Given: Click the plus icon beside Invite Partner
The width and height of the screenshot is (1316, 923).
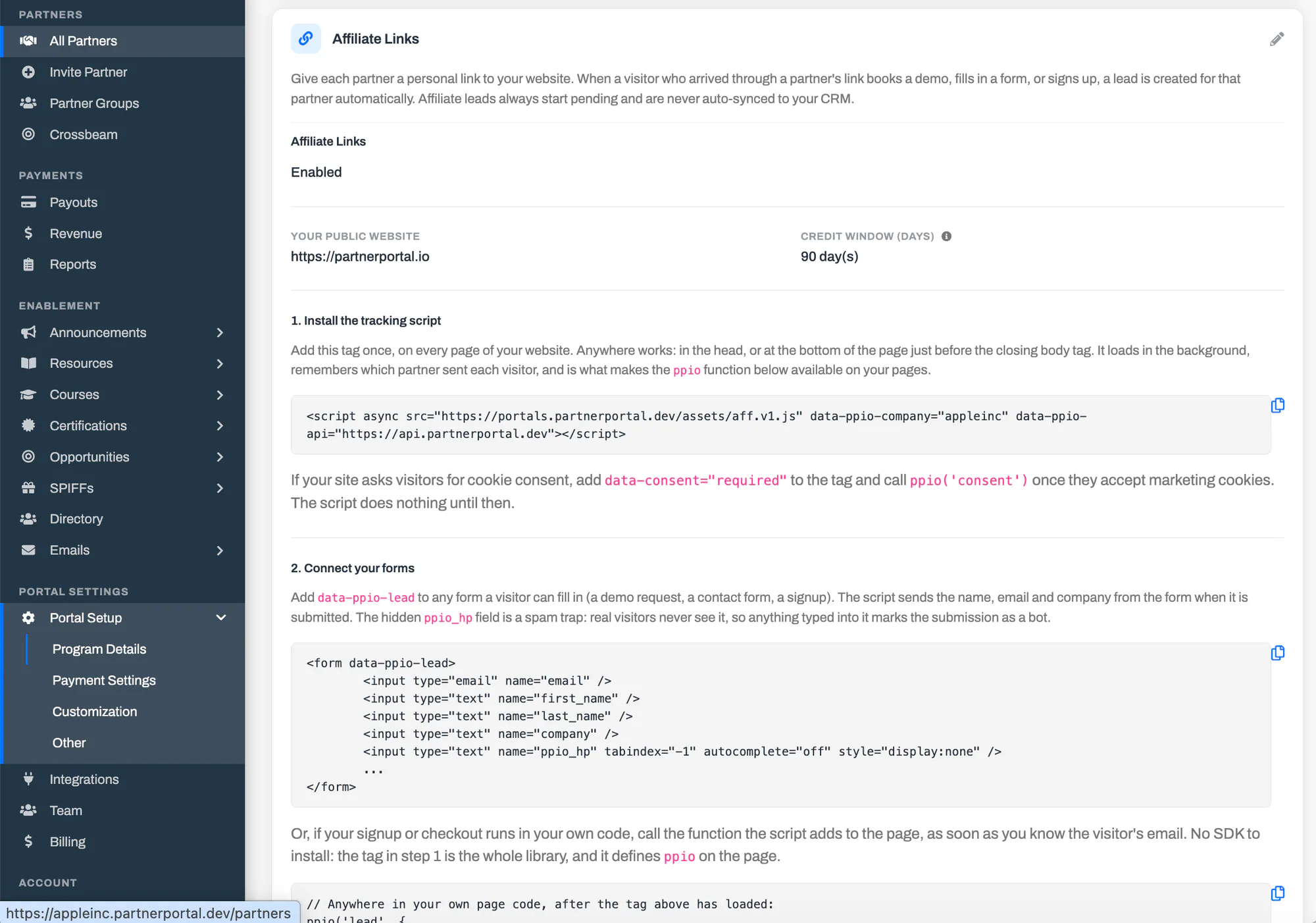Looking at the screenshot, I should point(28,72).
